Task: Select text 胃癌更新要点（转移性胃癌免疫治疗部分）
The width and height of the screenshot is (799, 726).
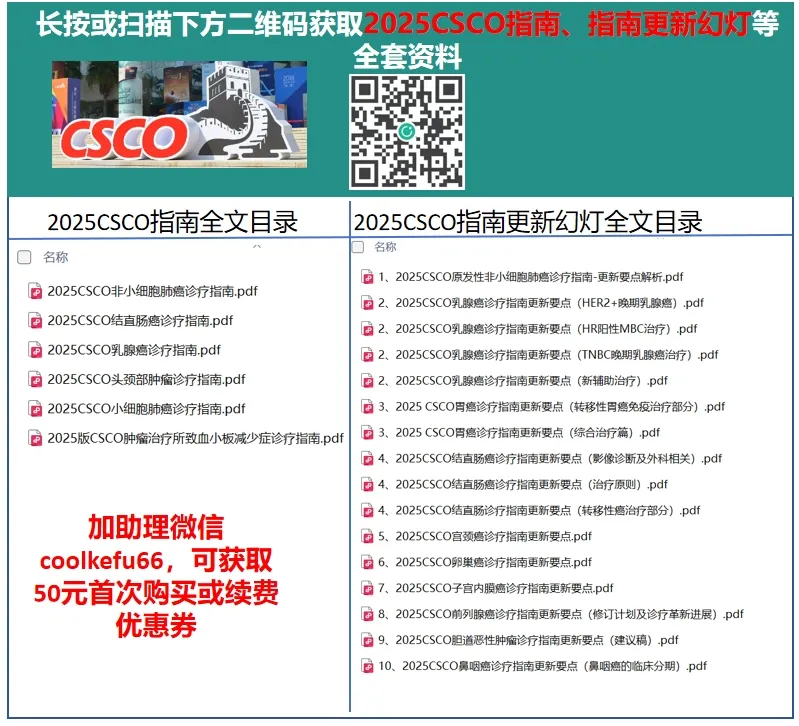Action: pyautogui.click(x=551, y=407)
